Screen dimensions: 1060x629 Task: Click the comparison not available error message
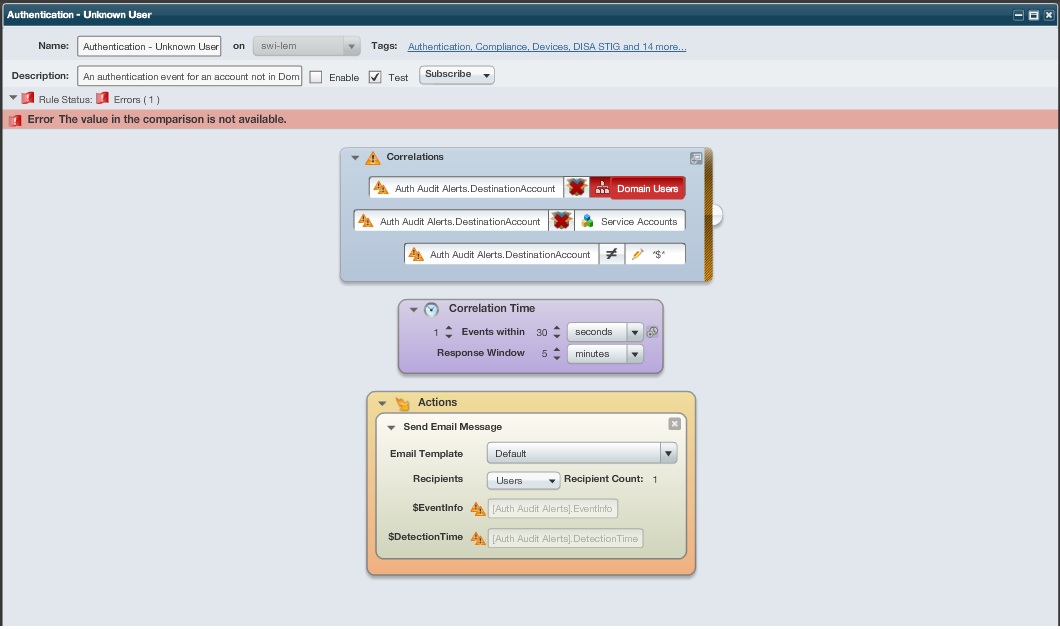click(x=172, y=119)
